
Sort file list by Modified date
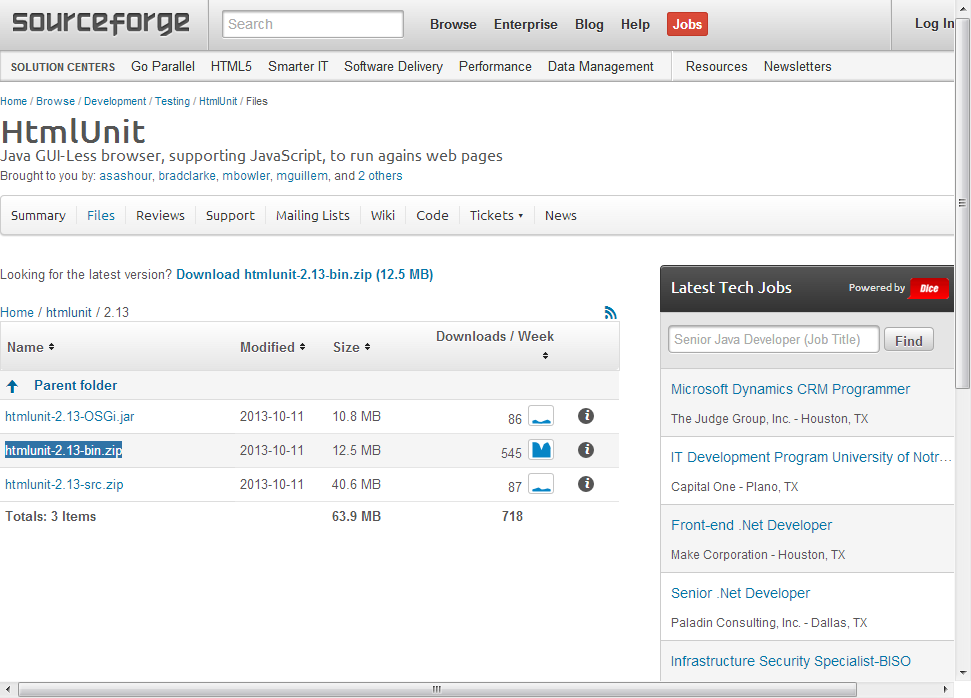tap(272, 347)
